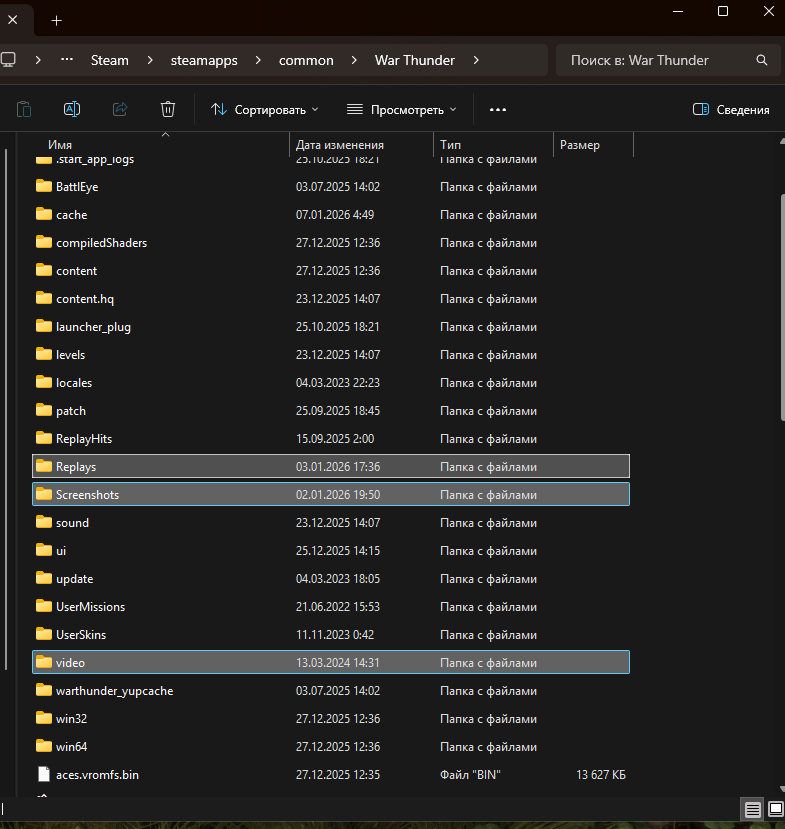Select the UserSkins folder
Image resolution: width=785 pixels, height=829 pixels.
(81, 635)
